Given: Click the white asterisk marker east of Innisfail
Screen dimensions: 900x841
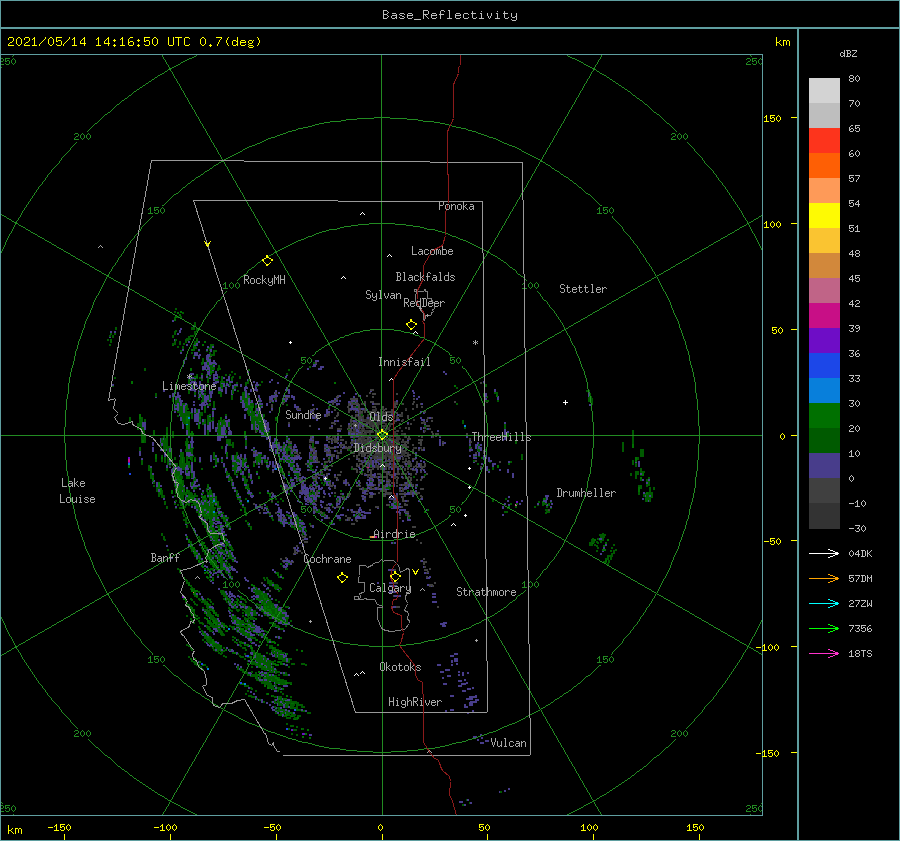Looking at the screenshot, I should point(475,343).
